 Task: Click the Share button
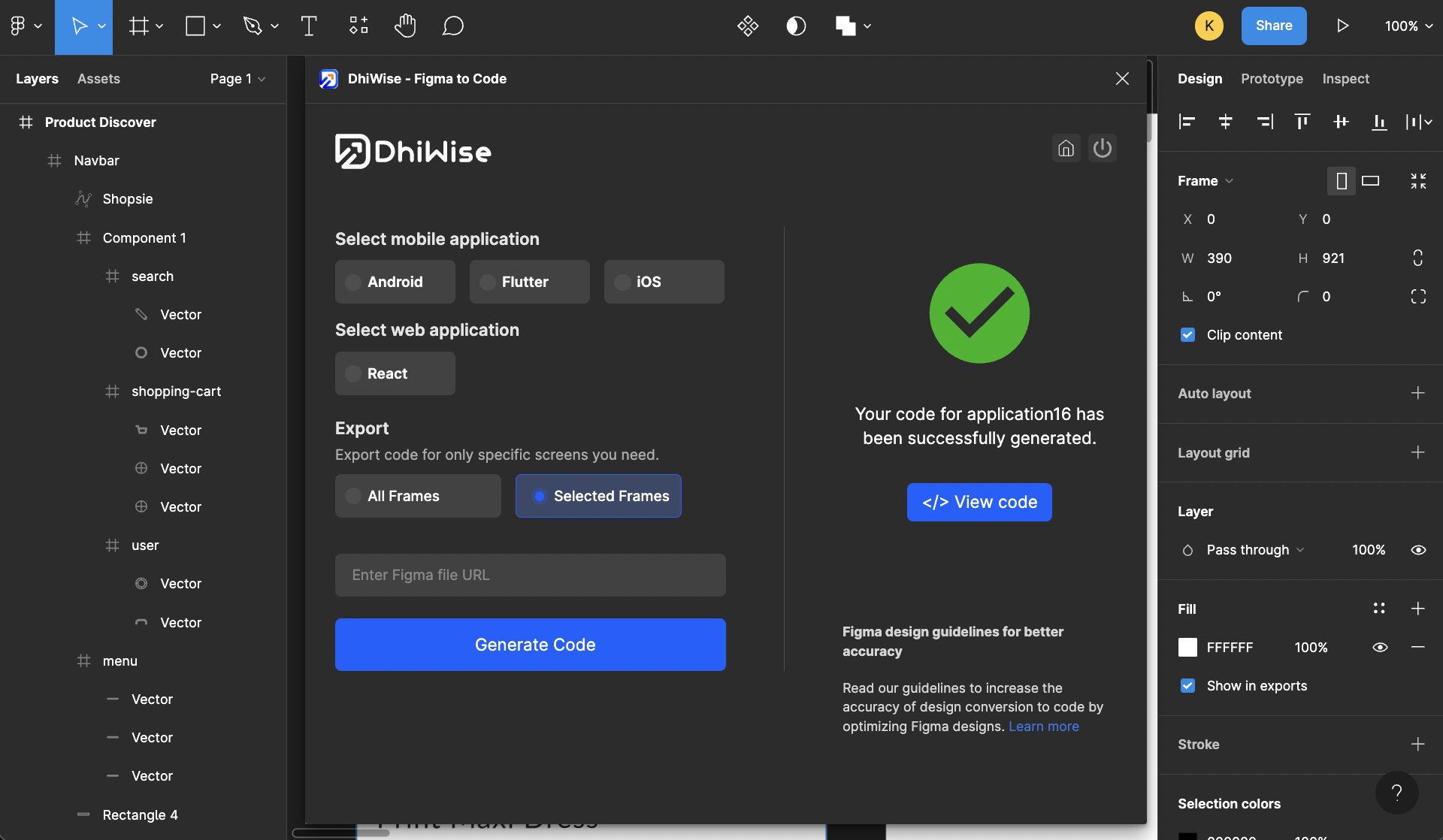pos(1274,26)
